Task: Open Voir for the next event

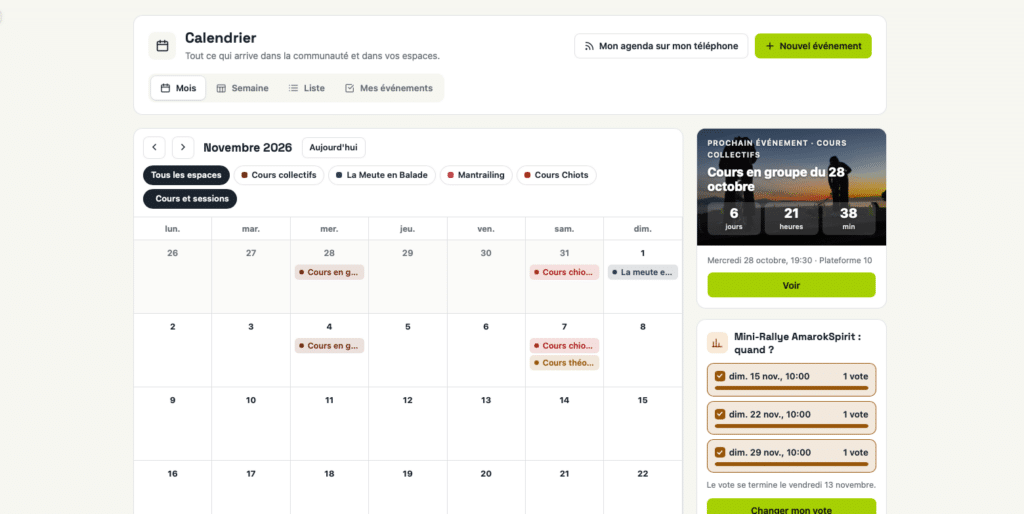Action: pos(792,285)
